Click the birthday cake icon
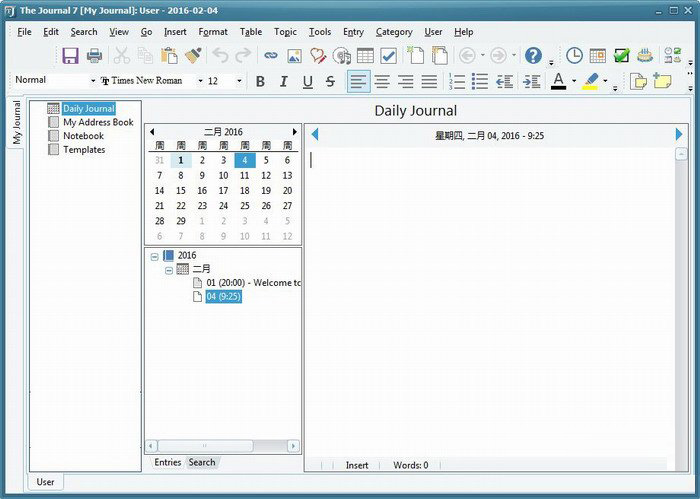This screenshot has width=700, height=499. (645, 56)
